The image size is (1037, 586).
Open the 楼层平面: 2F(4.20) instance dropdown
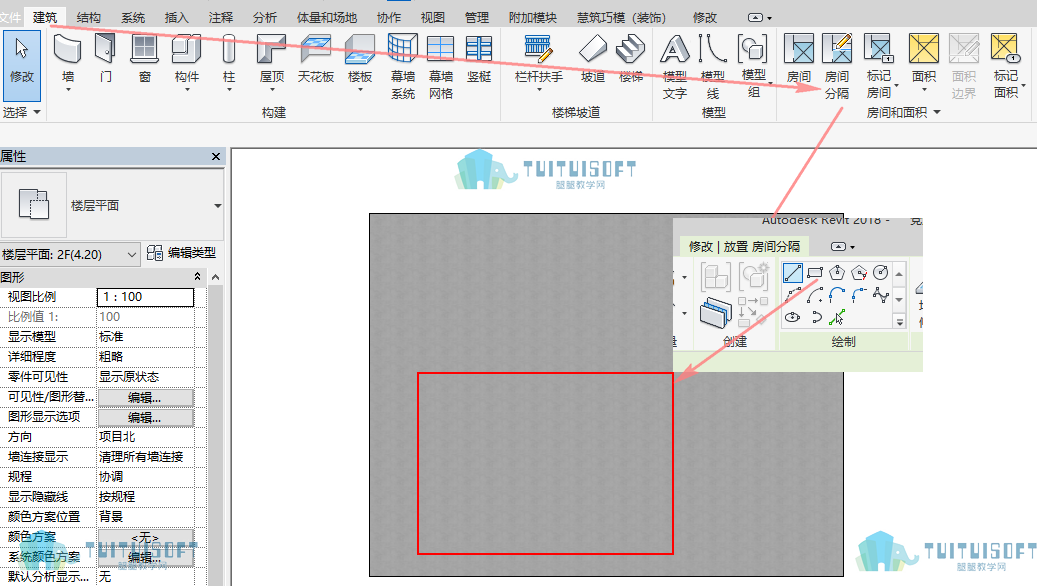(132, 254)
